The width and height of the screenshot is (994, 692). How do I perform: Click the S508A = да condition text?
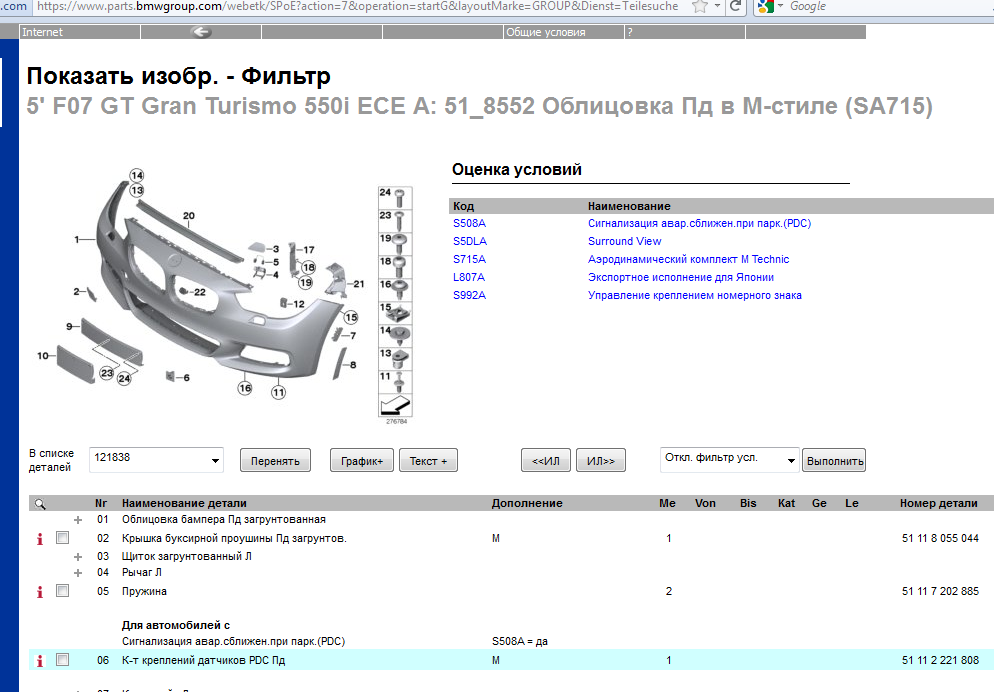tap(520, 641)
